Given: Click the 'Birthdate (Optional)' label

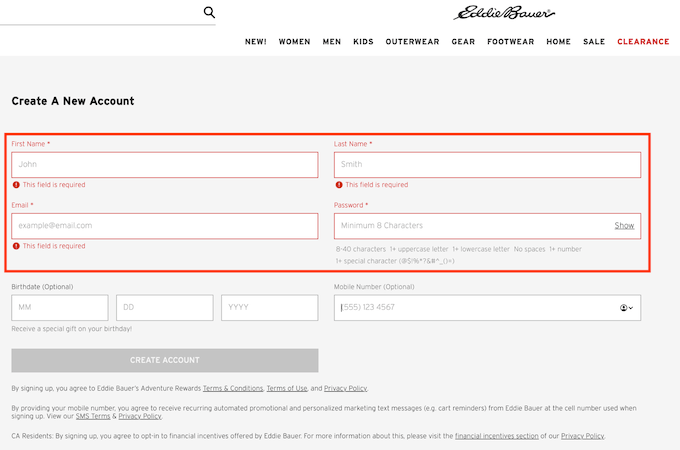Looking at the screenshot, I should [42, 287].
